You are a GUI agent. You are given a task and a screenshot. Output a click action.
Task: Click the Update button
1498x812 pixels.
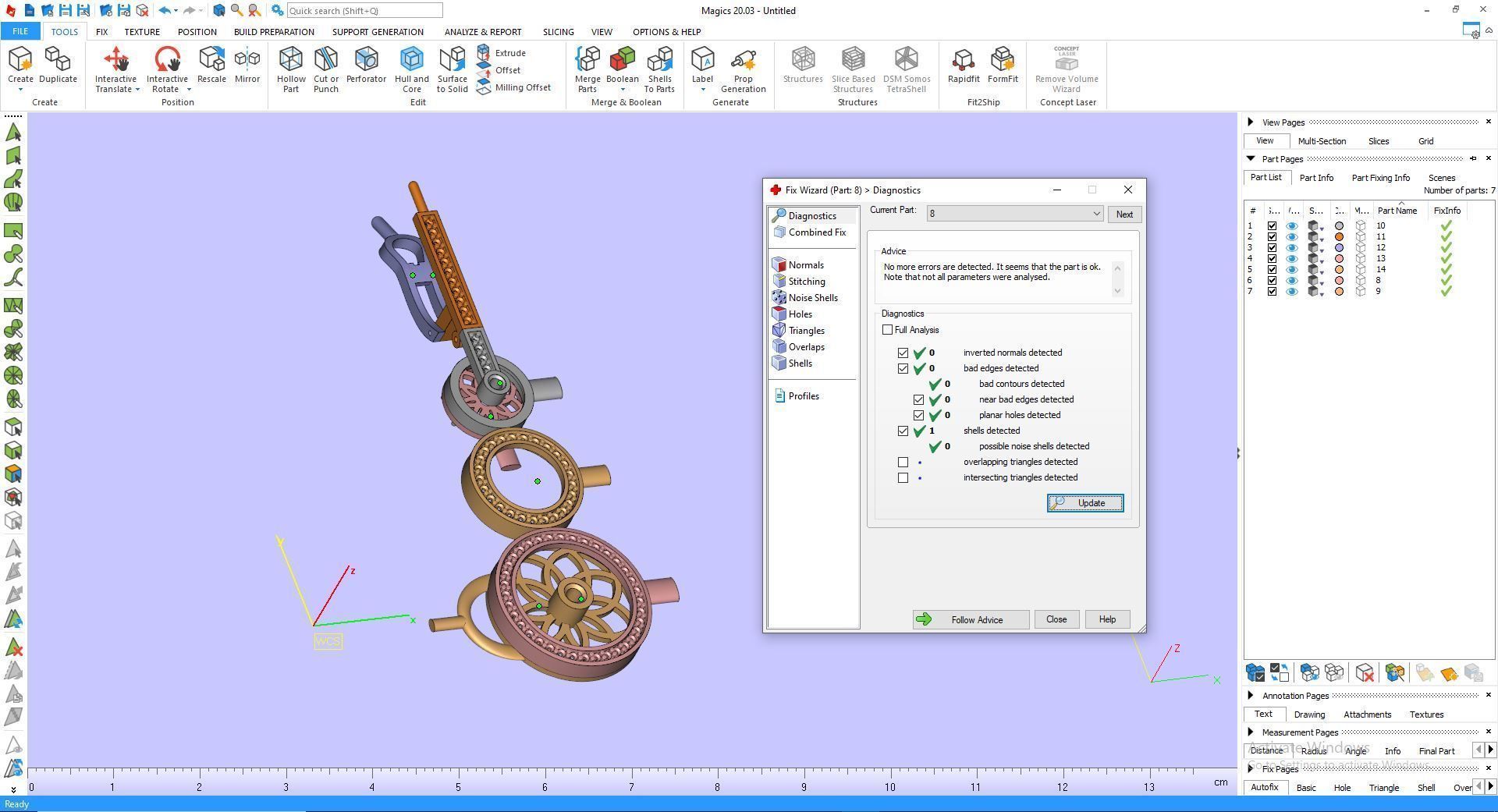pyautogui.click(x=1085, y=503)
